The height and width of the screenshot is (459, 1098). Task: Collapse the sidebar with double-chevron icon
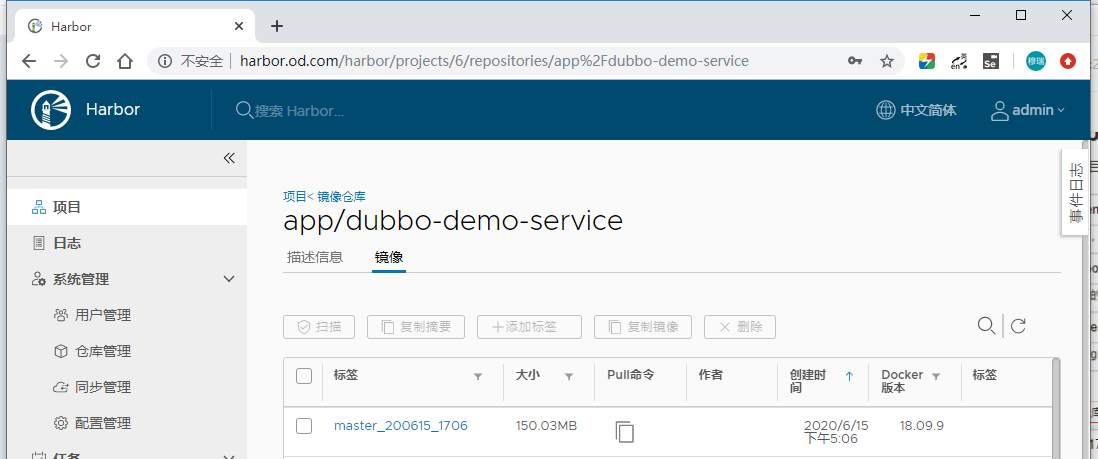pos(229,158)
